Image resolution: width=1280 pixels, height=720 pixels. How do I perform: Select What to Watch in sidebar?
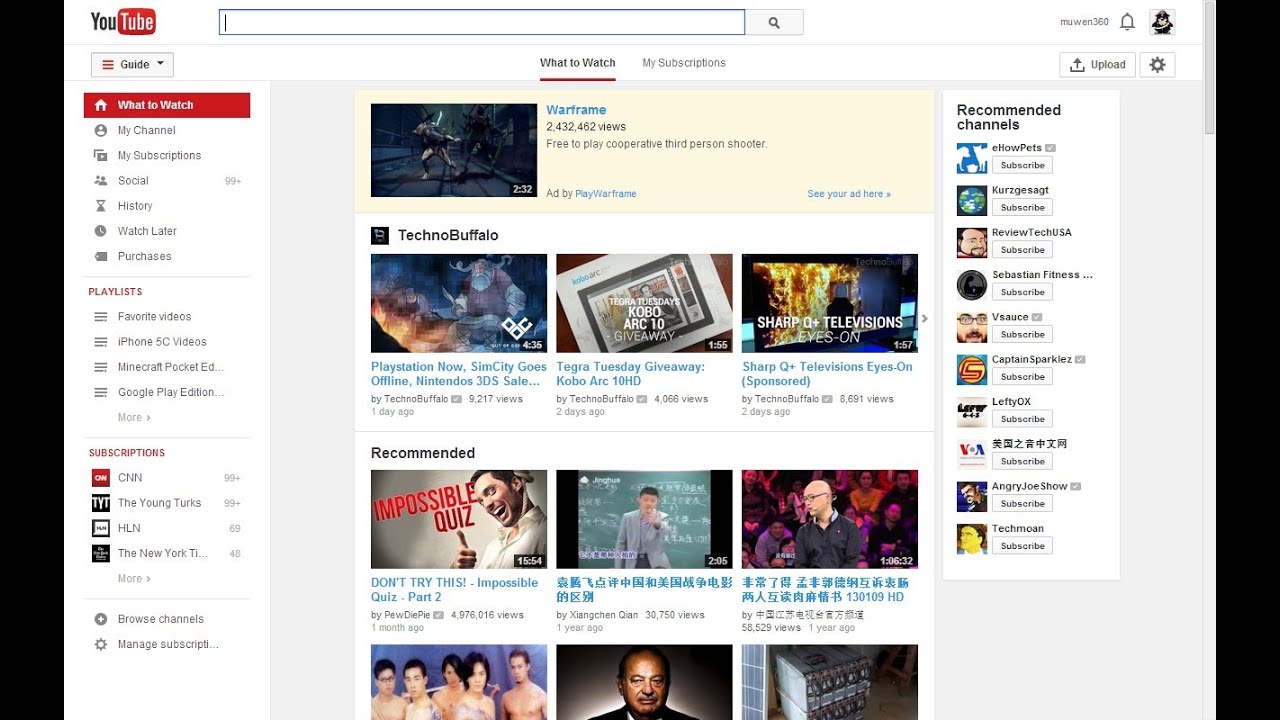(x=167, y=105)
